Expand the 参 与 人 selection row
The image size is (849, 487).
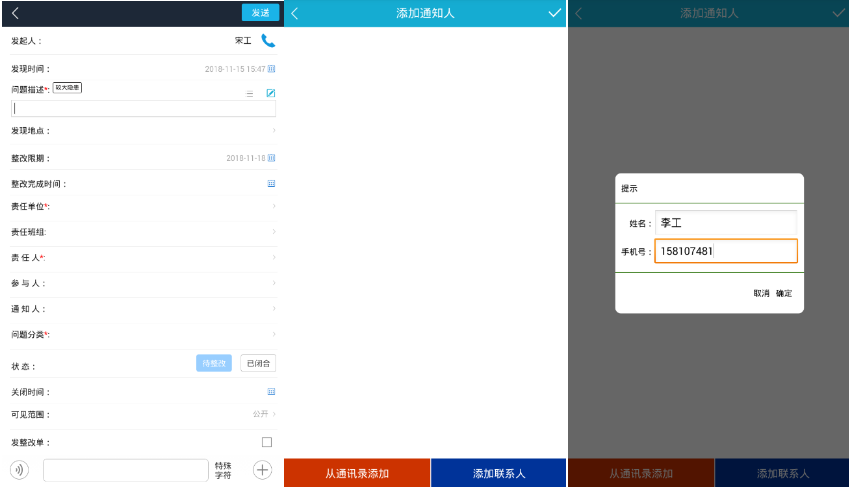coord(143,283)
